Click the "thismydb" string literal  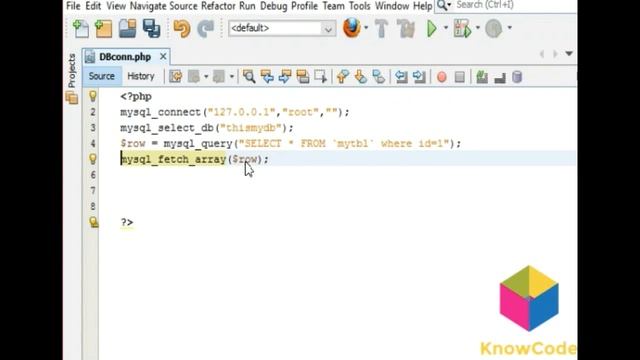[251, 128]
